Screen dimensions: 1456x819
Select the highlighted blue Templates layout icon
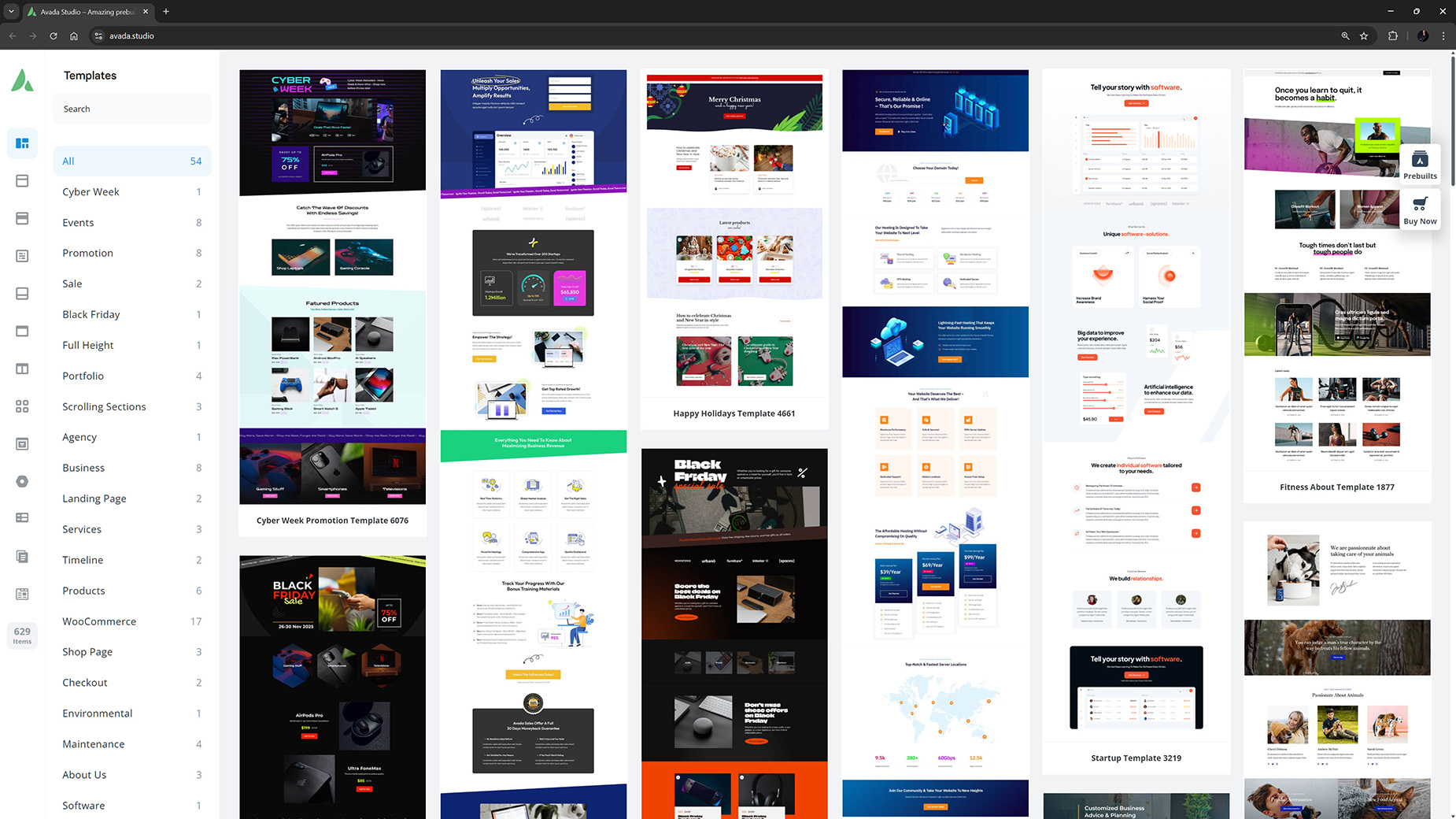22,143
